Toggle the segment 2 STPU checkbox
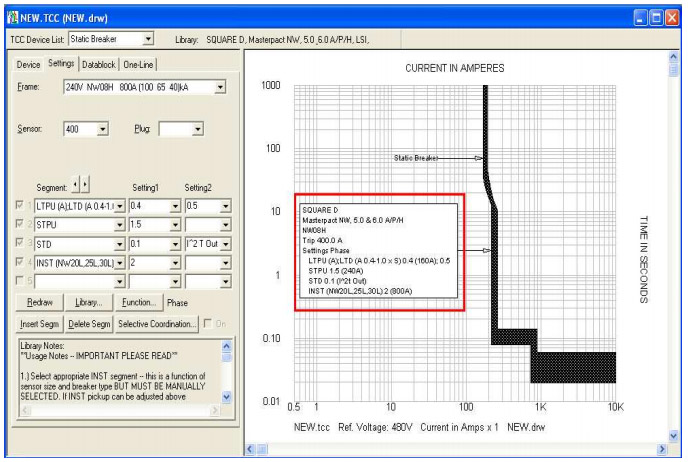 click(x=19, y=224)
